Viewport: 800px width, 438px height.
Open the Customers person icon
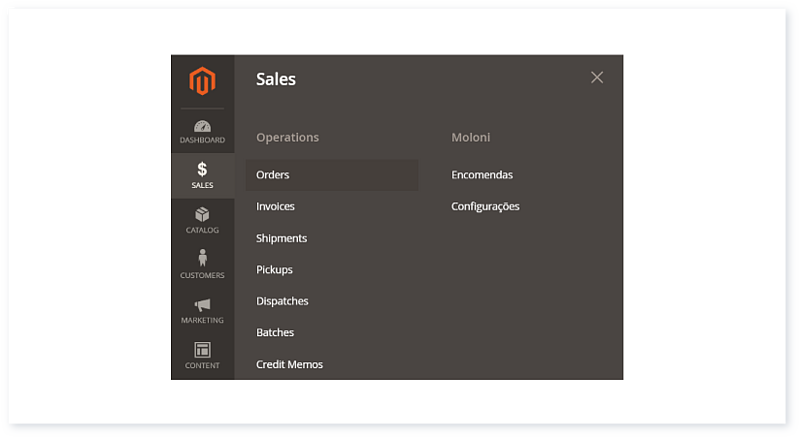tap(203, 258)
